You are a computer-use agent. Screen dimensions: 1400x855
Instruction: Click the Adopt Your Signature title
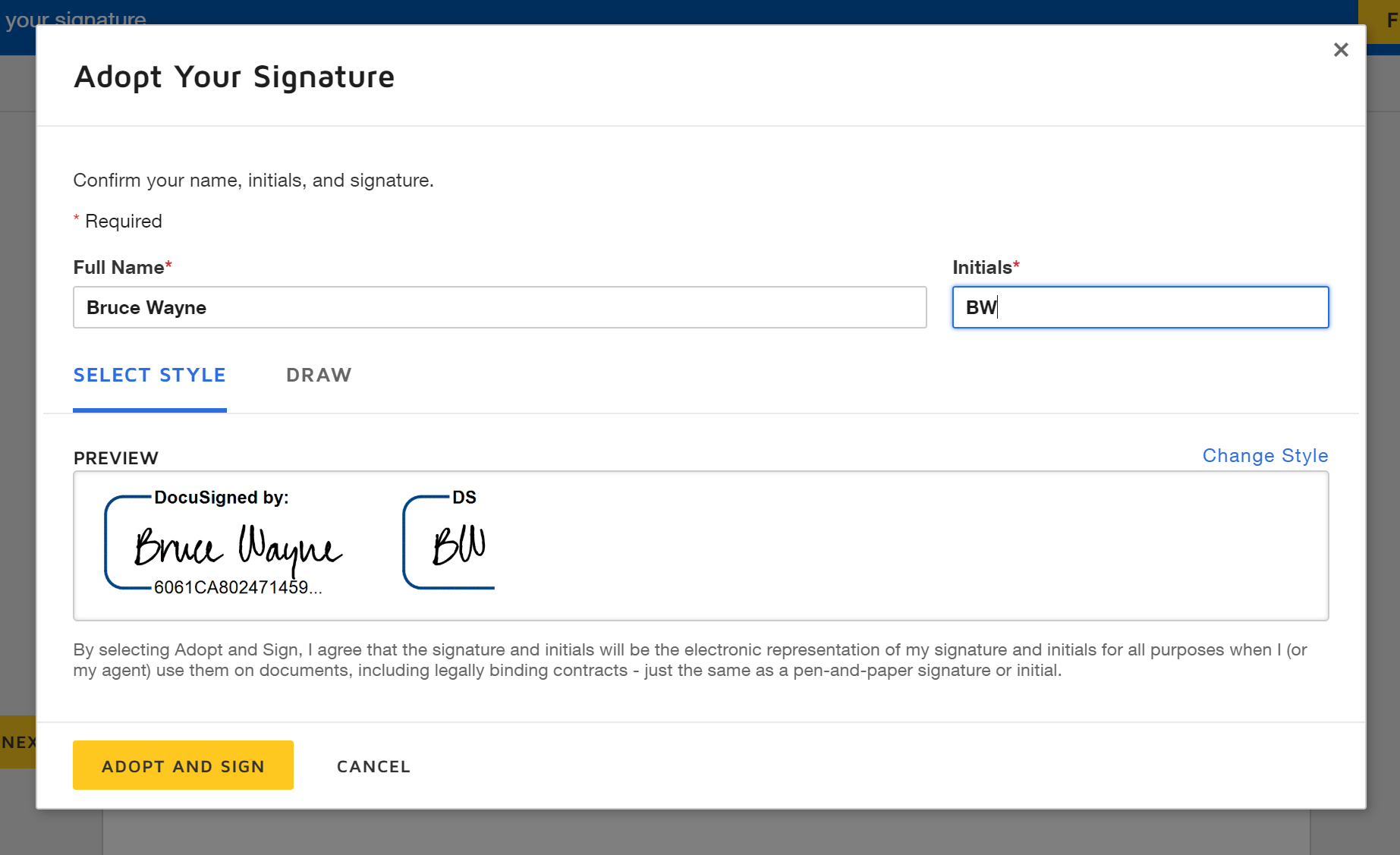pyautogui.click(x=234, y=77)
